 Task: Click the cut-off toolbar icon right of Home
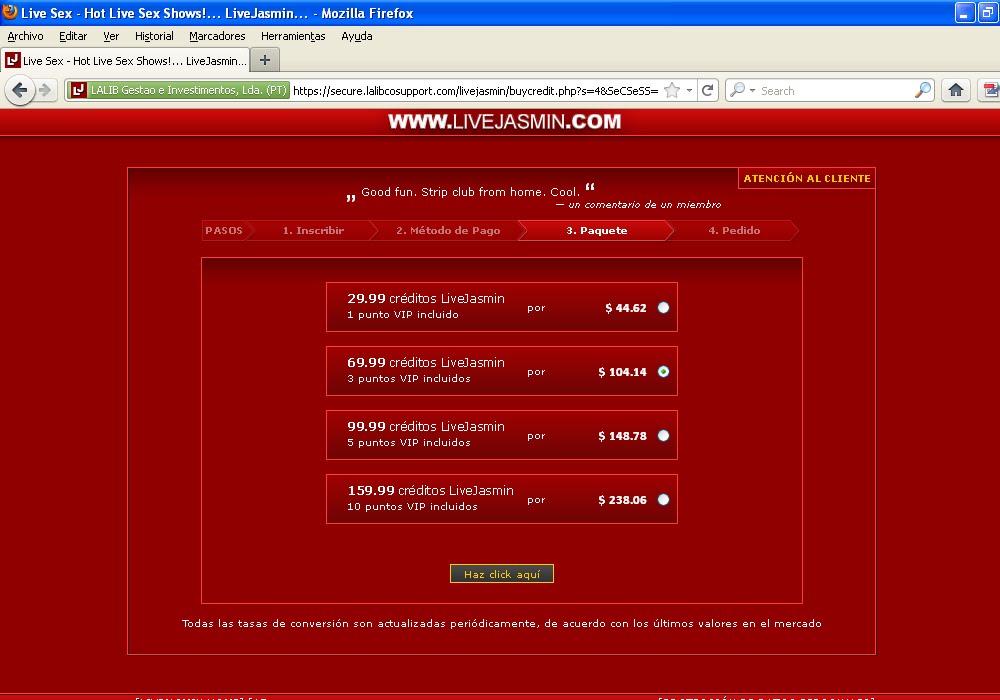[x=990, y=90]
